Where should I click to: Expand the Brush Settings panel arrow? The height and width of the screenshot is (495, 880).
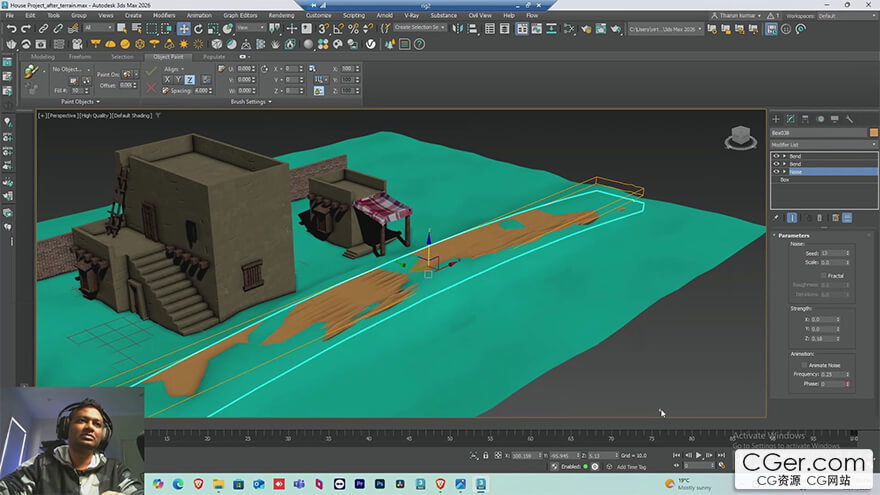pos(270,102)
